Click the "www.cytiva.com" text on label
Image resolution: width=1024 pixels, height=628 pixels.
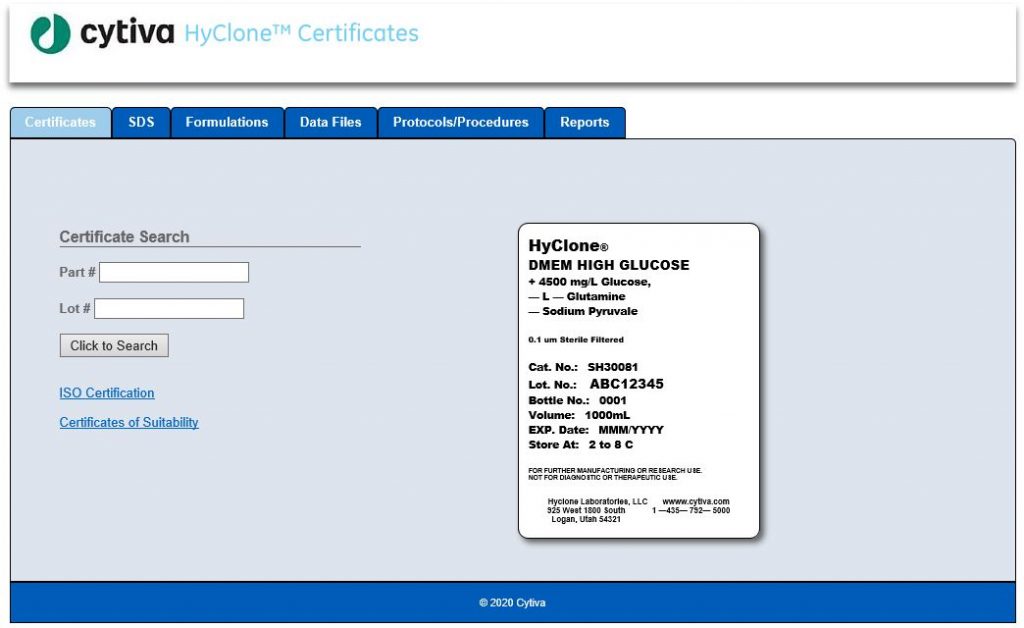click(x=696, y=501)
